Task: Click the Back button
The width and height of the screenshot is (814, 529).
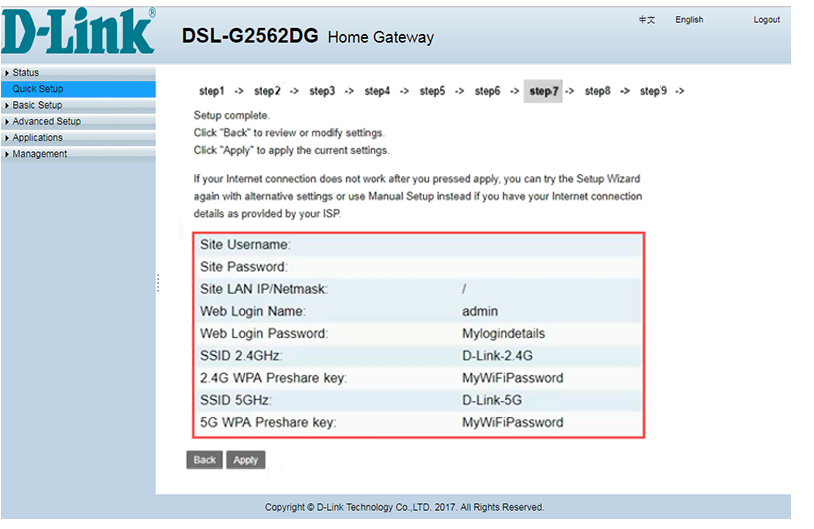Action: click(x=205, y=460)
